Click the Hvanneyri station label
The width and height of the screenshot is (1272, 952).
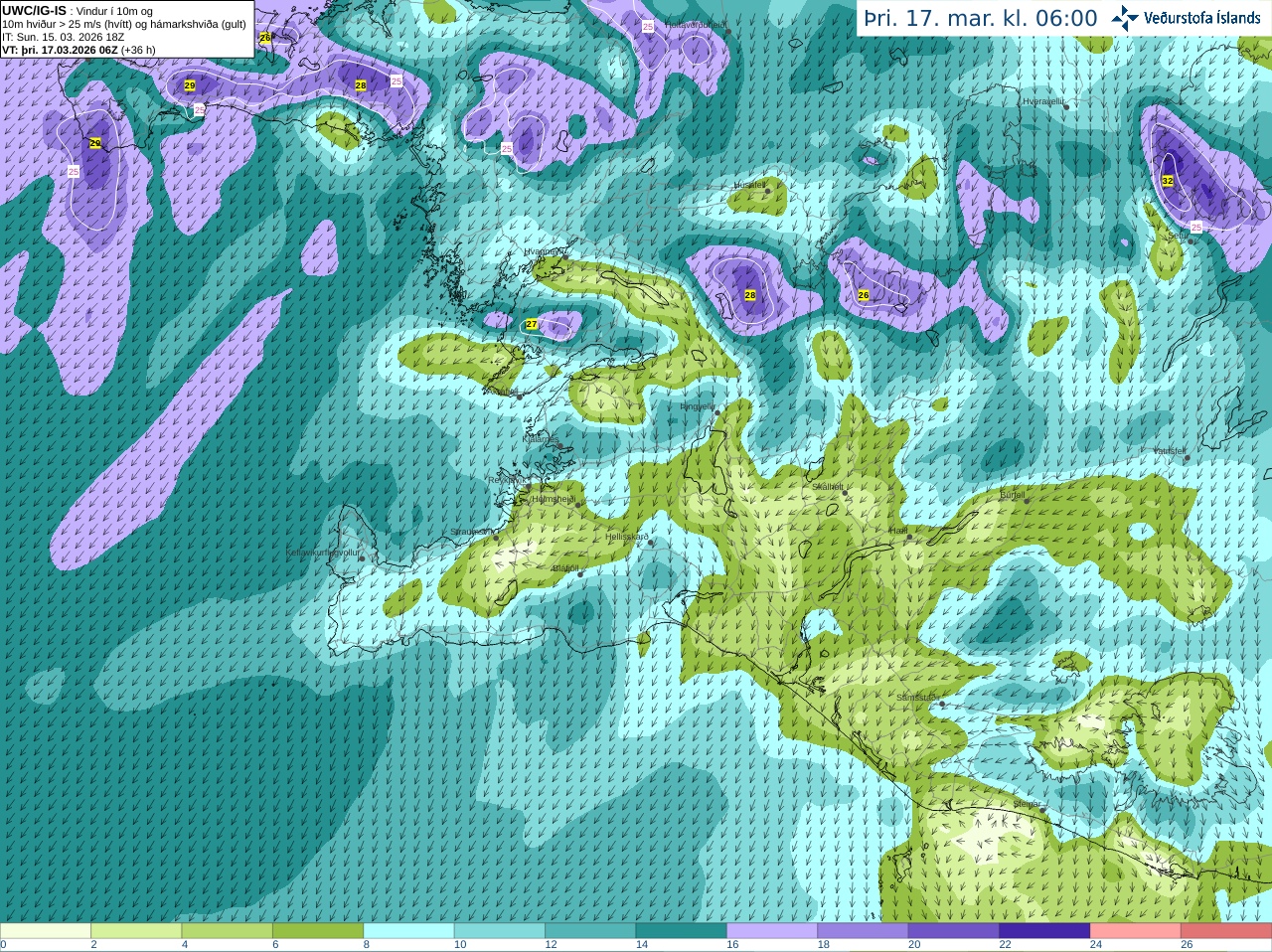point(545,251)
